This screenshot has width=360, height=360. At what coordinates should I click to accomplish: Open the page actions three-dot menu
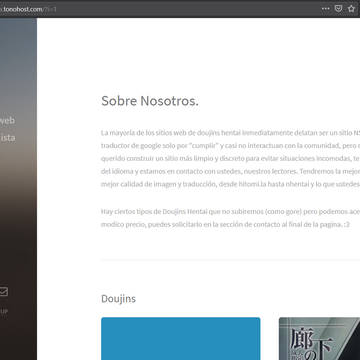(x=326, y=9)
